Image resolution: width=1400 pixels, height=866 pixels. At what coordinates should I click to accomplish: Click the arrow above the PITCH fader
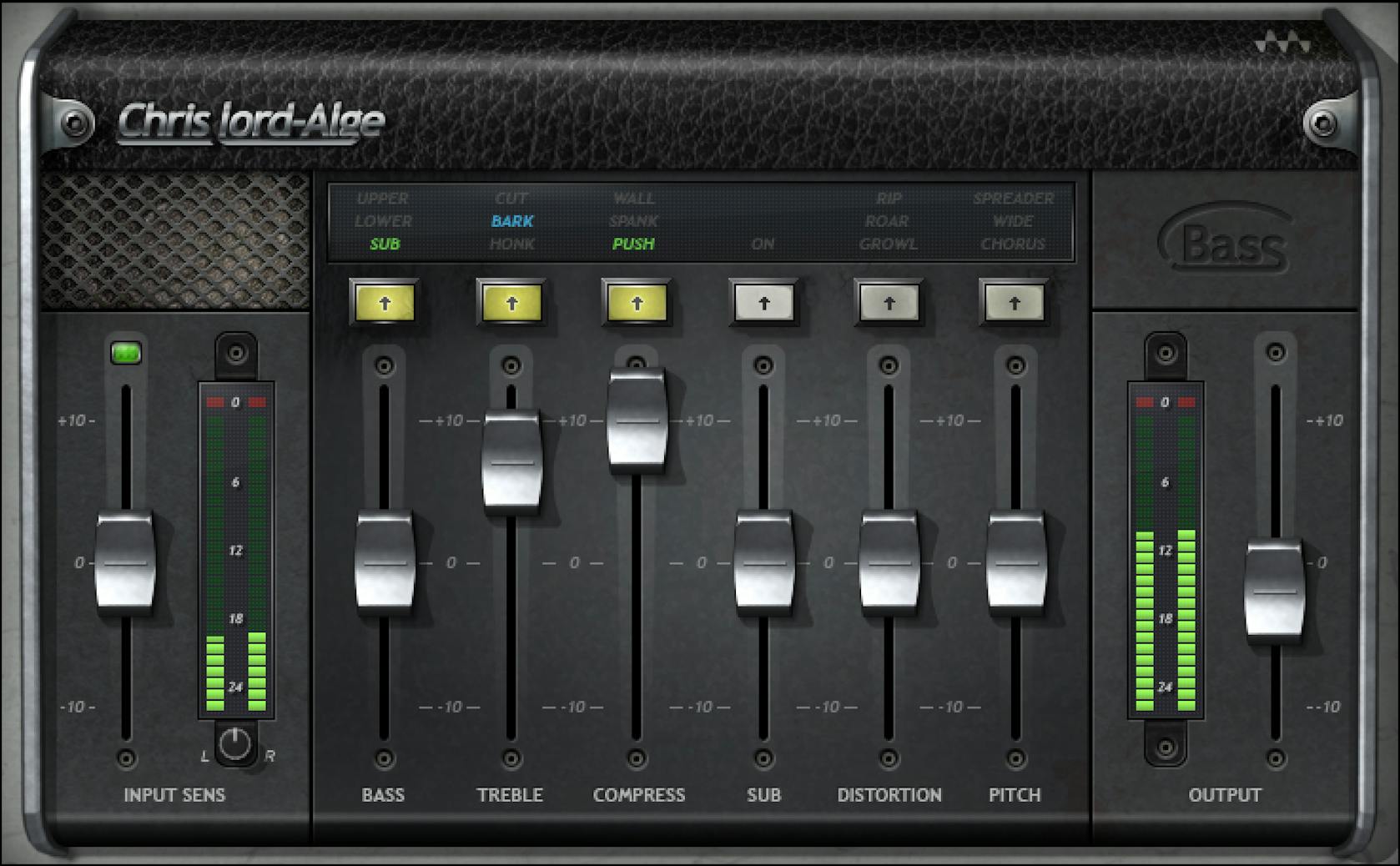(x=1015, y=303)
